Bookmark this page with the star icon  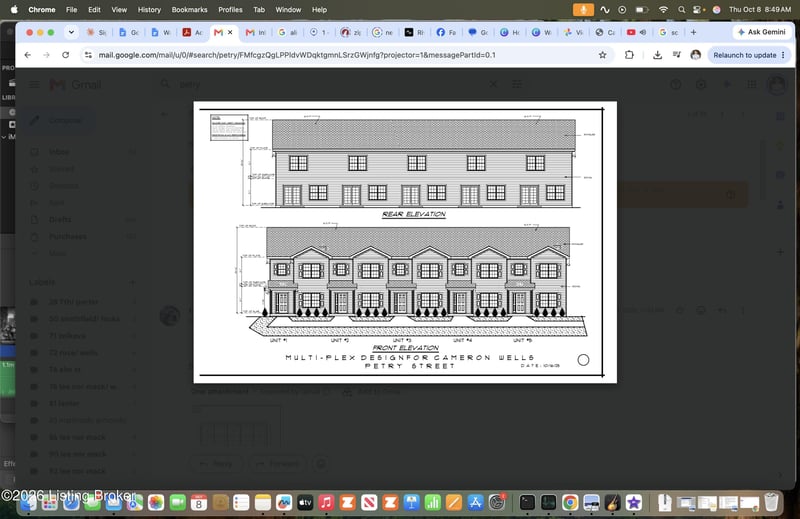[x=603, y=55]
